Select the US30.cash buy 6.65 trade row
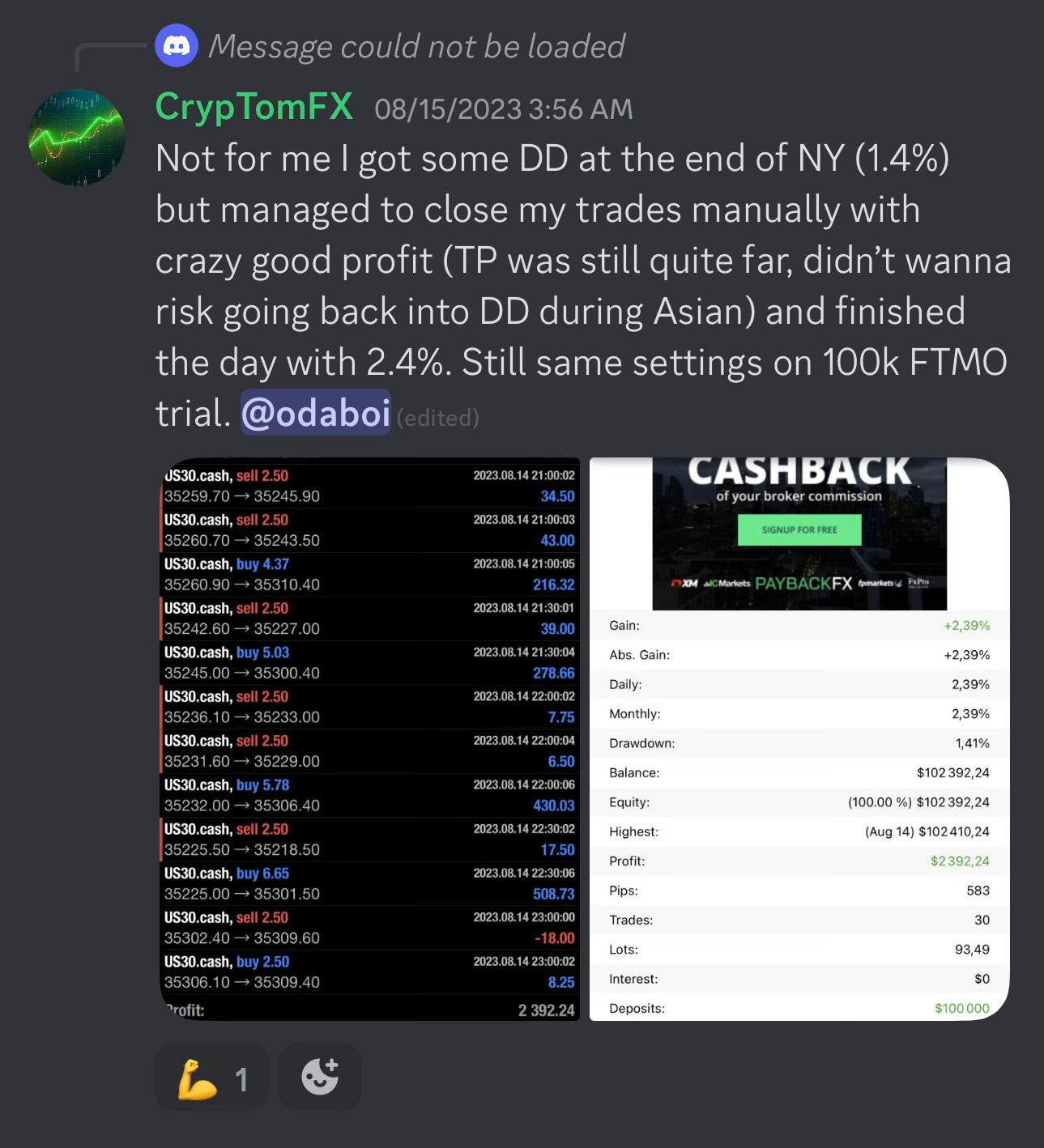The height and width of the screenshot is (1148, 1044). (370, 883)
